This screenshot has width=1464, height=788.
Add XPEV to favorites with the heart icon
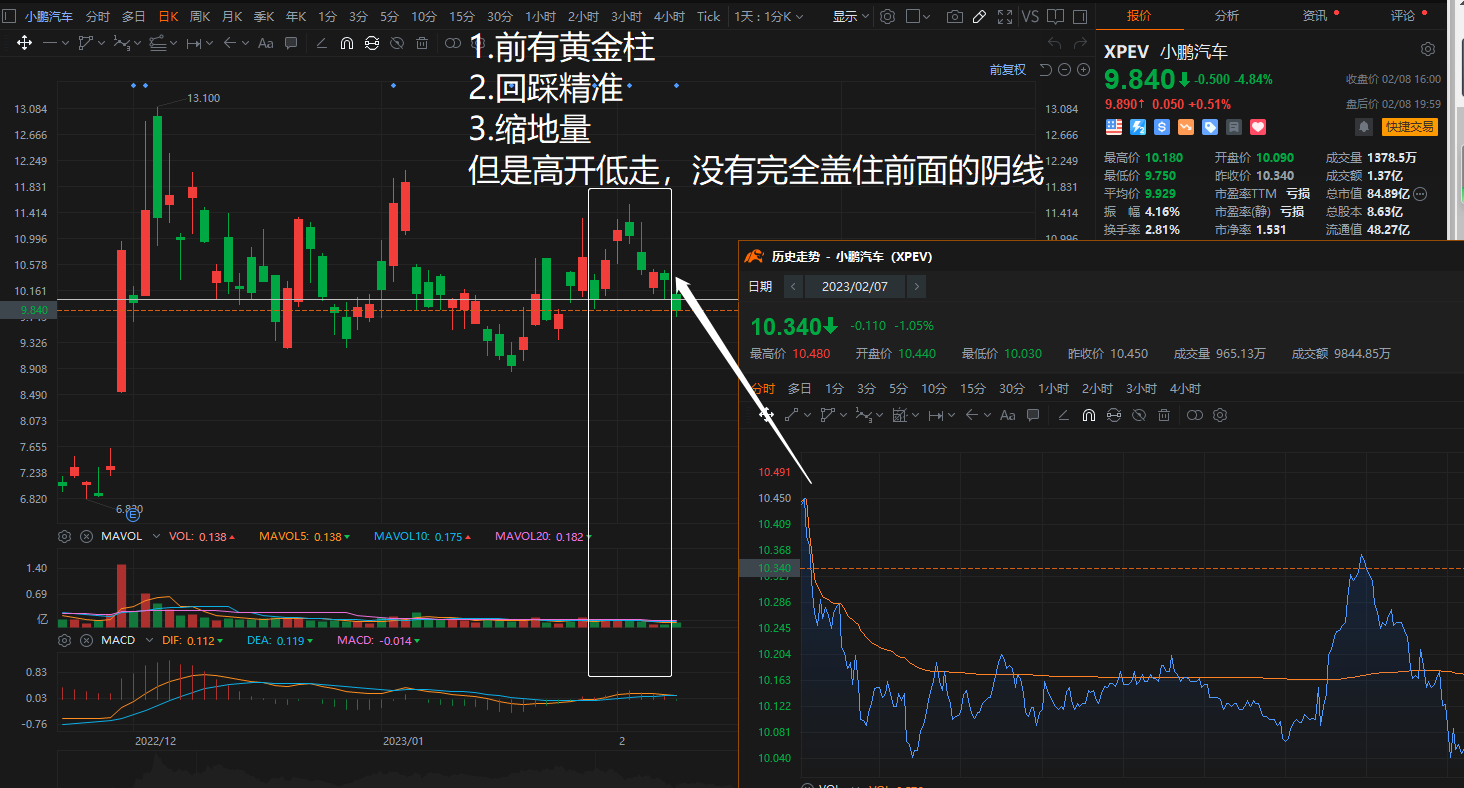point(1258,127)
